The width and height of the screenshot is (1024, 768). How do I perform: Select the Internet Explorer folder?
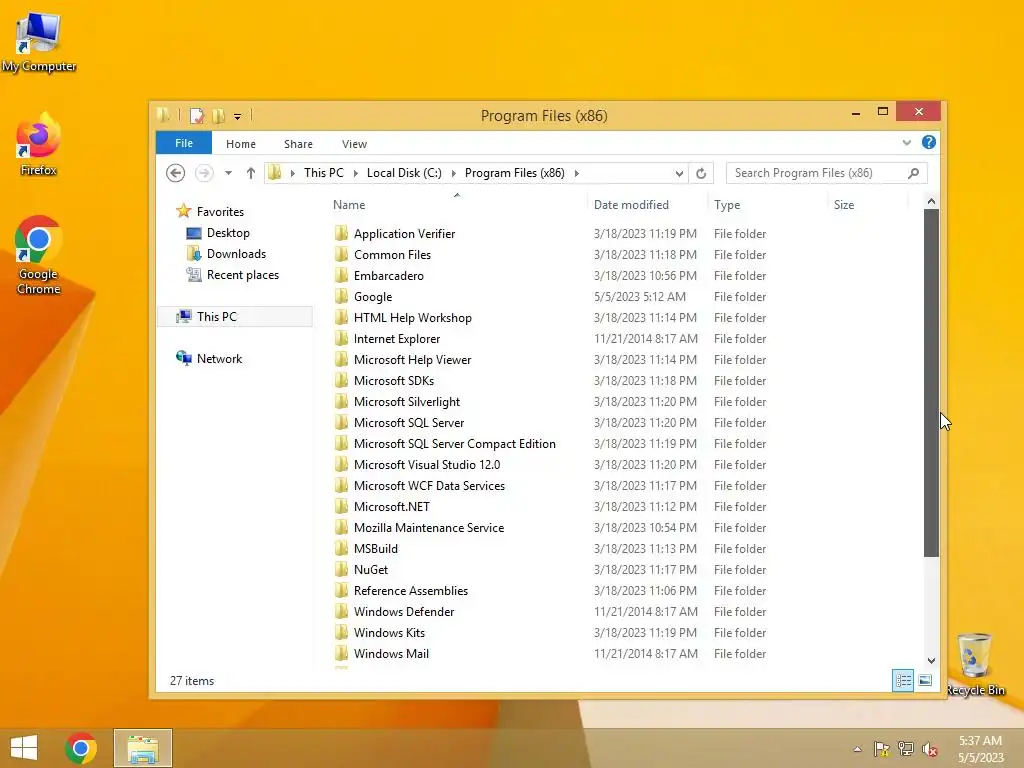coord(396,339)
